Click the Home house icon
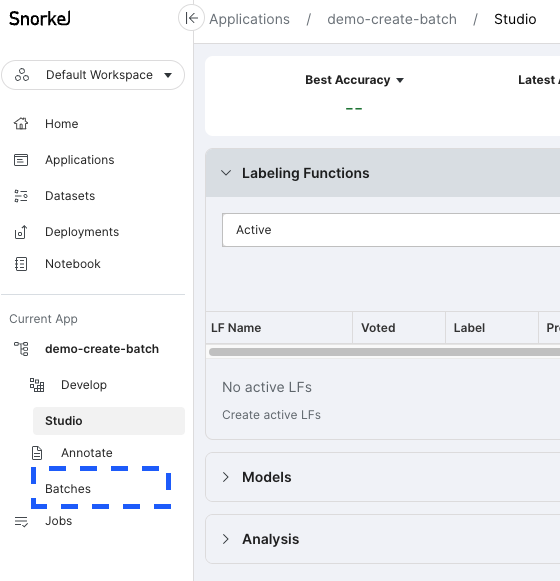 click(21, 123)
